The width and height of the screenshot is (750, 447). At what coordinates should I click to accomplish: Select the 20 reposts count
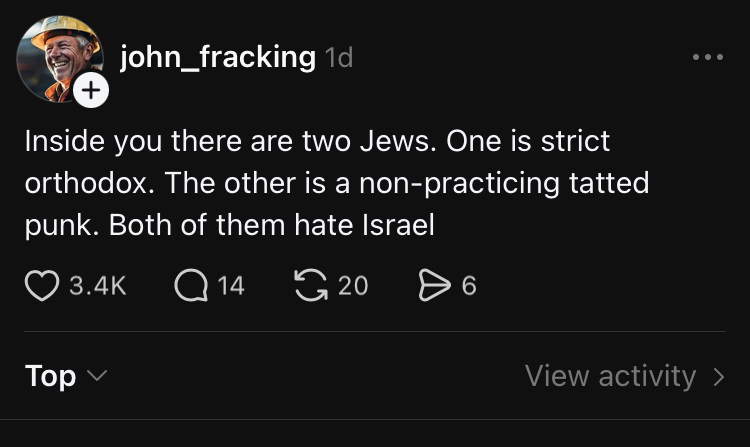(x=352, y=287)
